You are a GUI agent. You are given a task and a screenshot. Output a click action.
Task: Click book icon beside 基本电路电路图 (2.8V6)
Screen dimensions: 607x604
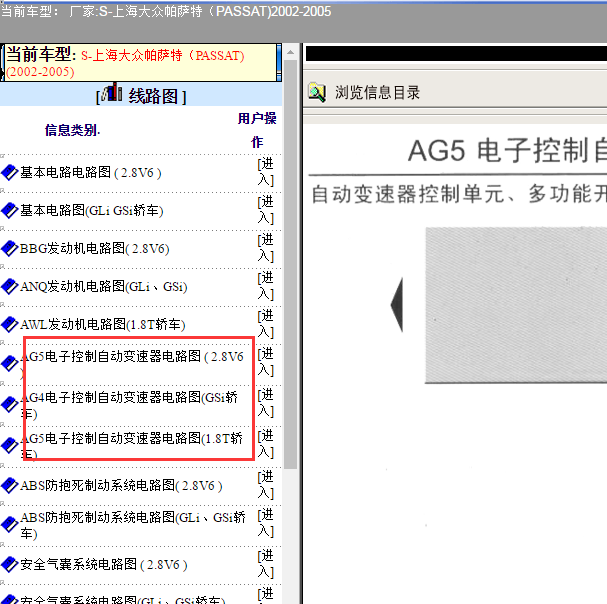pos(9,173)
